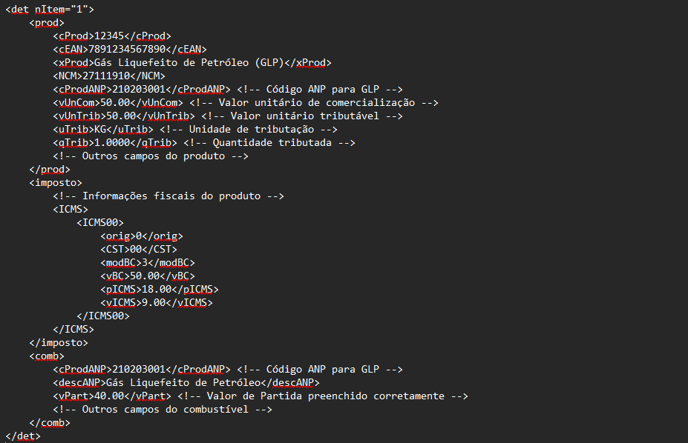Click the vUnCom value 50.00
The width and height of the screenshot is (688, 443).
(115, 103)
